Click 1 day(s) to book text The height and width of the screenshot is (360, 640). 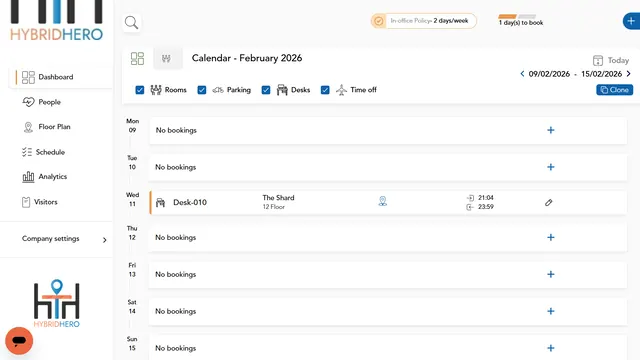[x=521, y=23]
